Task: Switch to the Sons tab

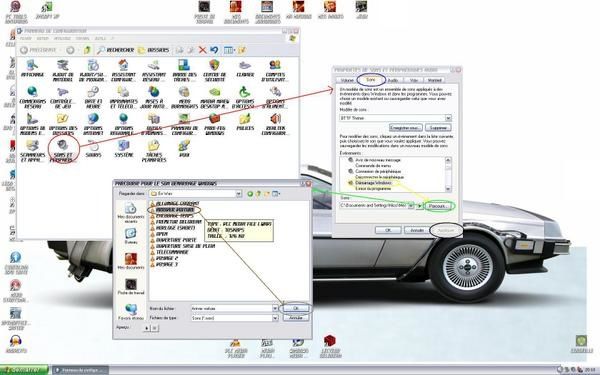Action: click(370, 80)
